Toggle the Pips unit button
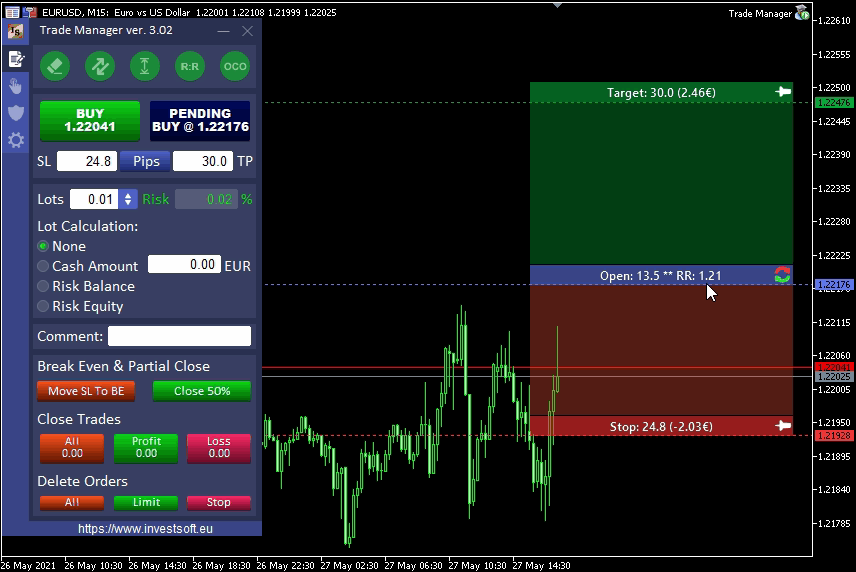This screenshot has width=856, height=572. [146, 161]
